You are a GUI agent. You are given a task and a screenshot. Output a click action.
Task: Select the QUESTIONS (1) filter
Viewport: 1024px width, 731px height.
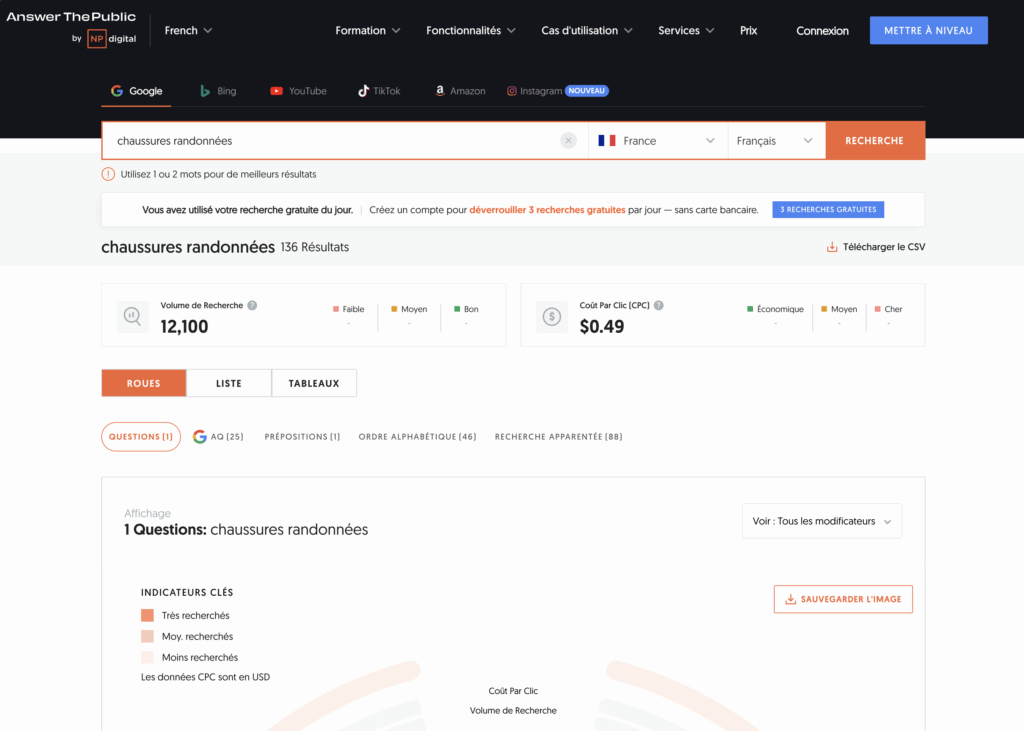141,436
